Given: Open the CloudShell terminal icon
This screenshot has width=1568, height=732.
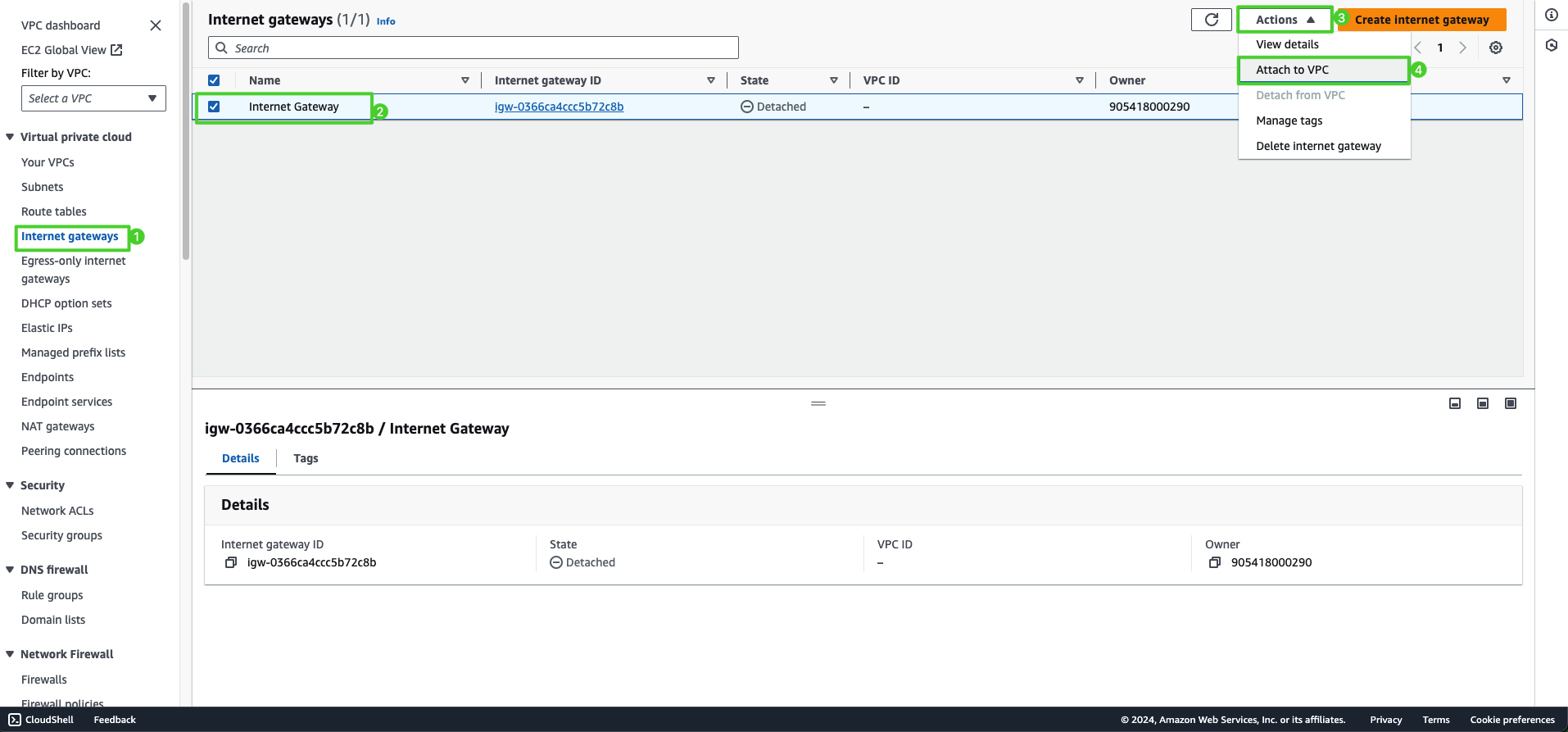Looking at the screenshot, I should tap(15, 720).
